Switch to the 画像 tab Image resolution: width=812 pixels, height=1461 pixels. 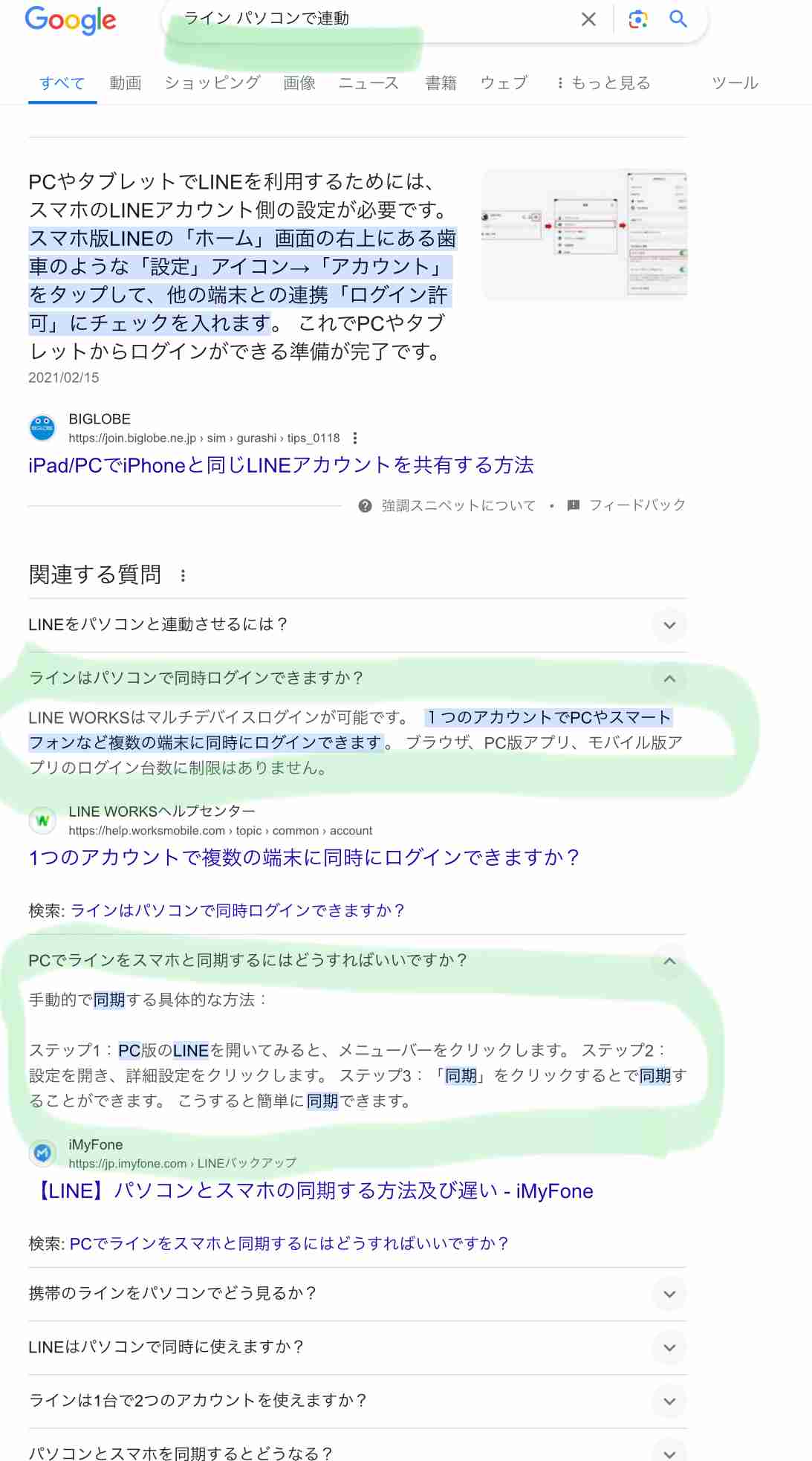click(299, 82)
